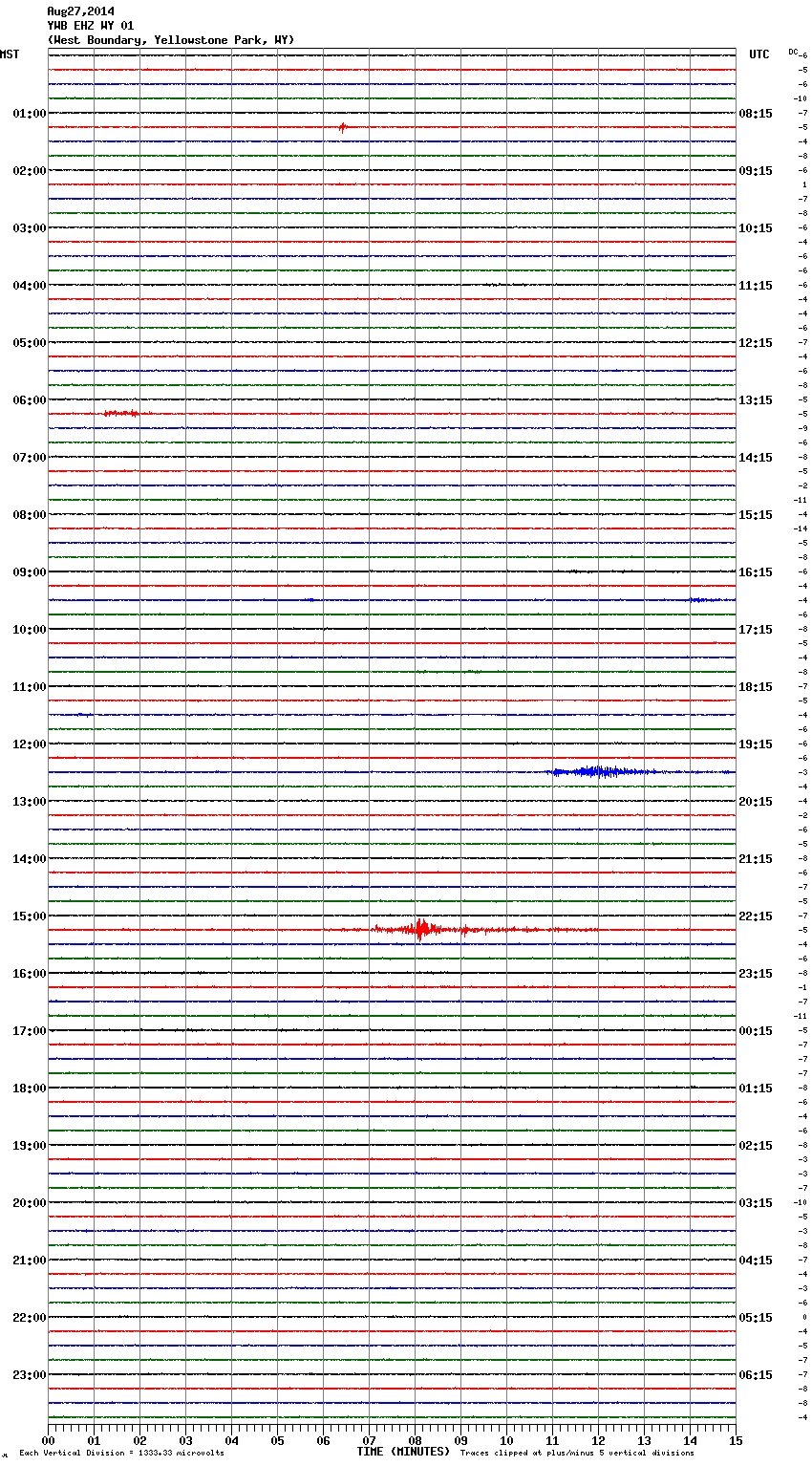The height and width of the screenshot is (1466, 812).
Task: Click the 12:00 MST time label
Action: (x=29, y=744)
